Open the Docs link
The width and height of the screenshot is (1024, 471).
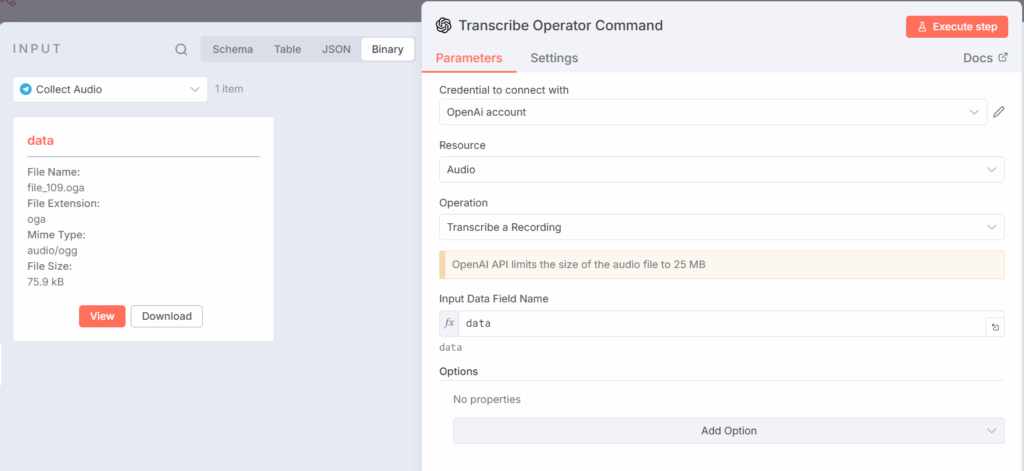point(984,58)
